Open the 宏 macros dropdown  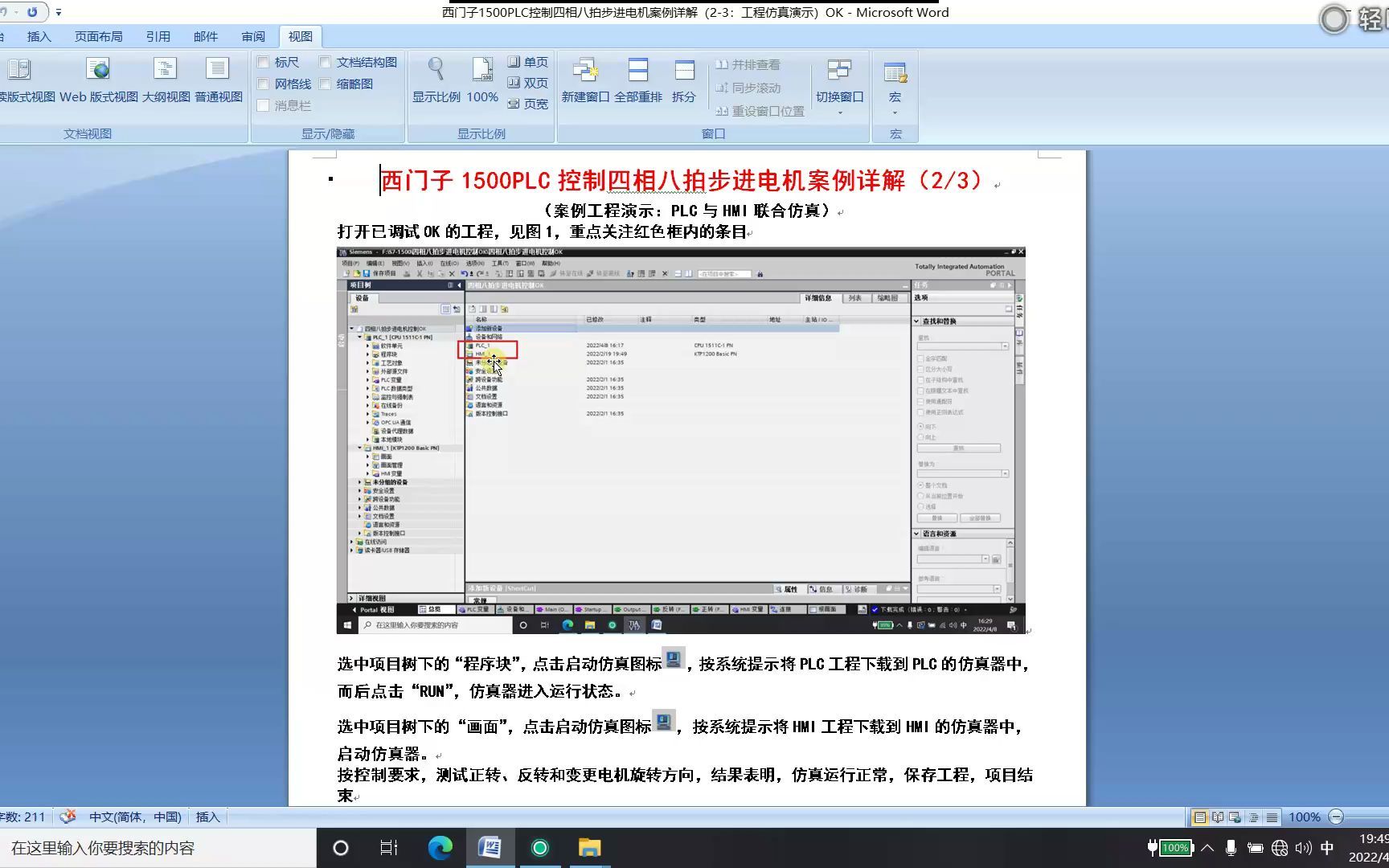point(895,87)
